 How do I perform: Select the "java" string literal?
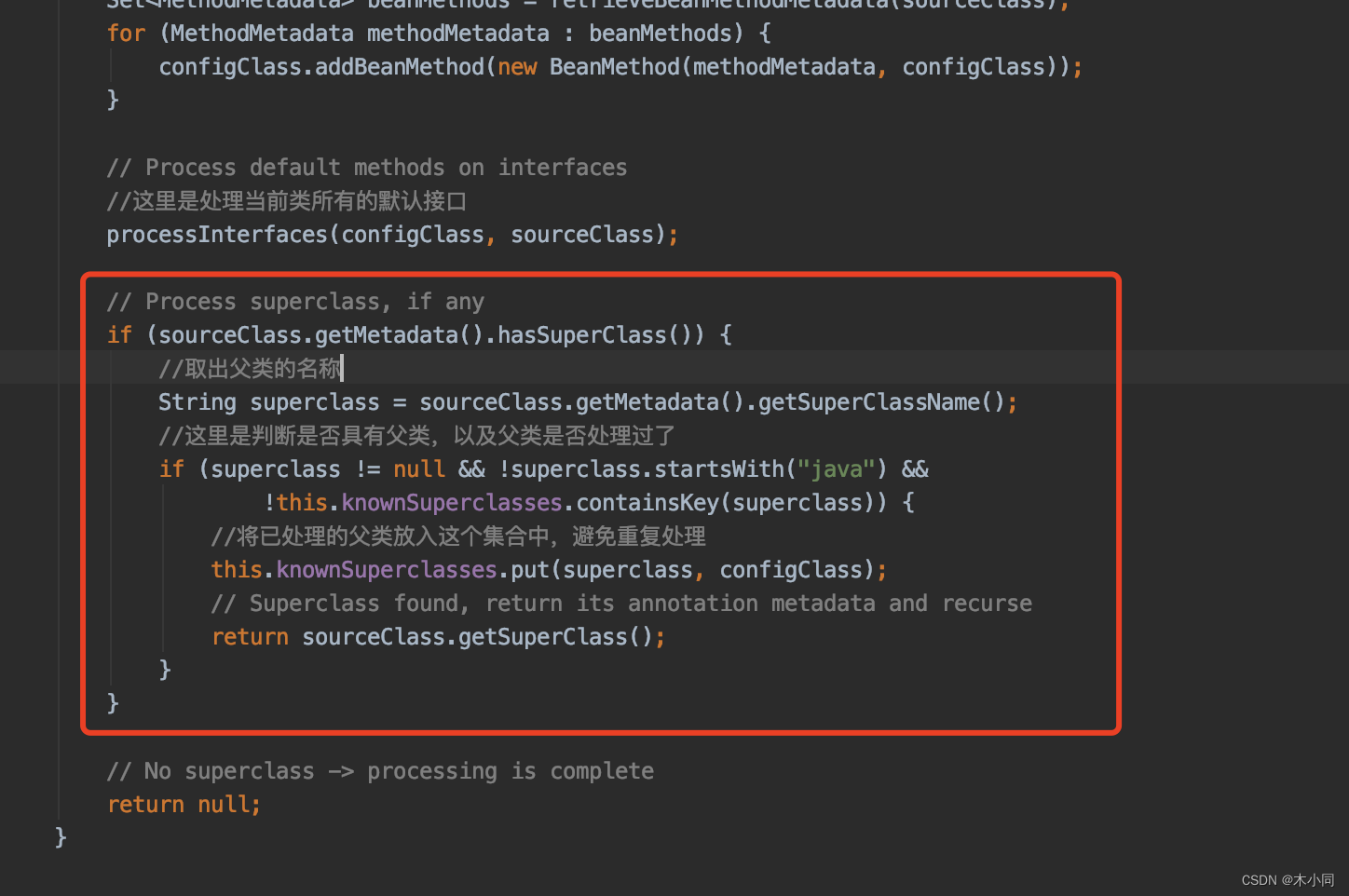pos(838,468)
